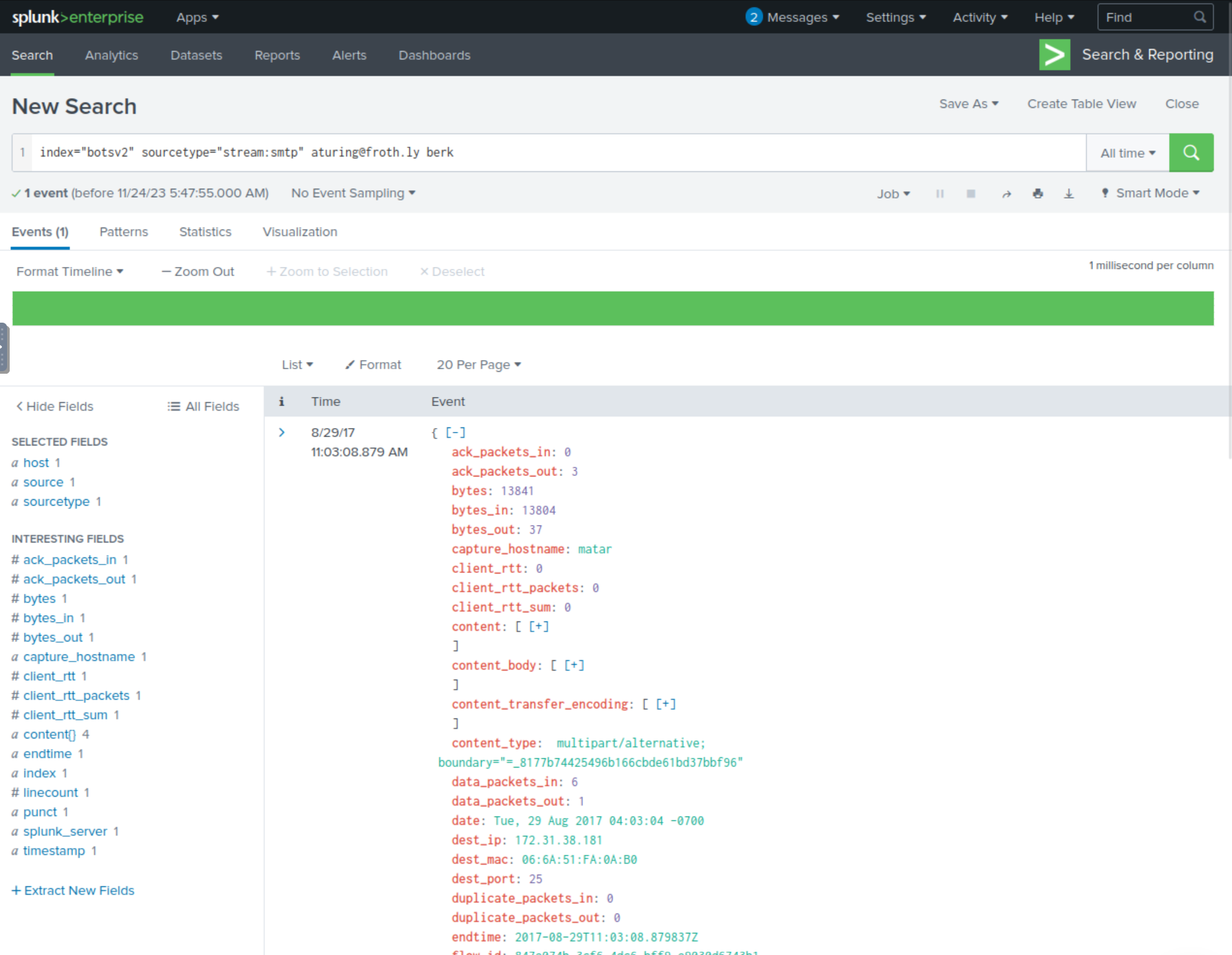
Task: Click dest_ip value 172.31.38.181
Action: (558, 840)
